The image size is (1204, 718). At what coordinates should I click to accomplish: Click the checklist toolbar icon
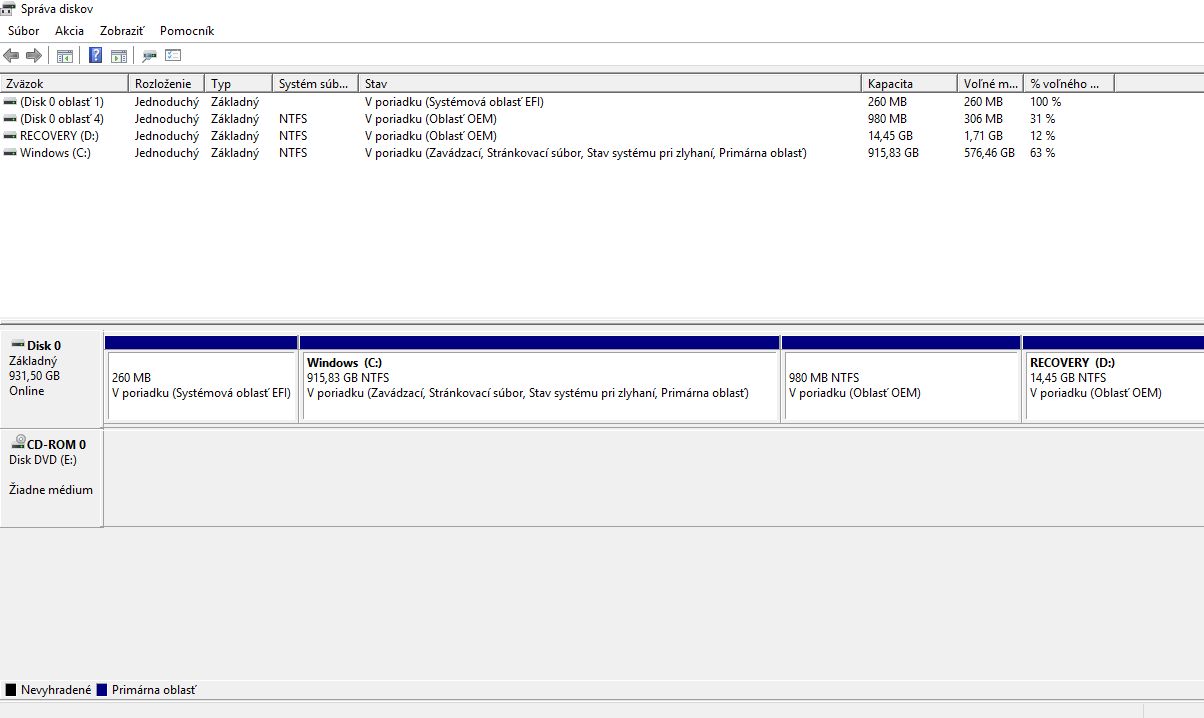point(173,56)
